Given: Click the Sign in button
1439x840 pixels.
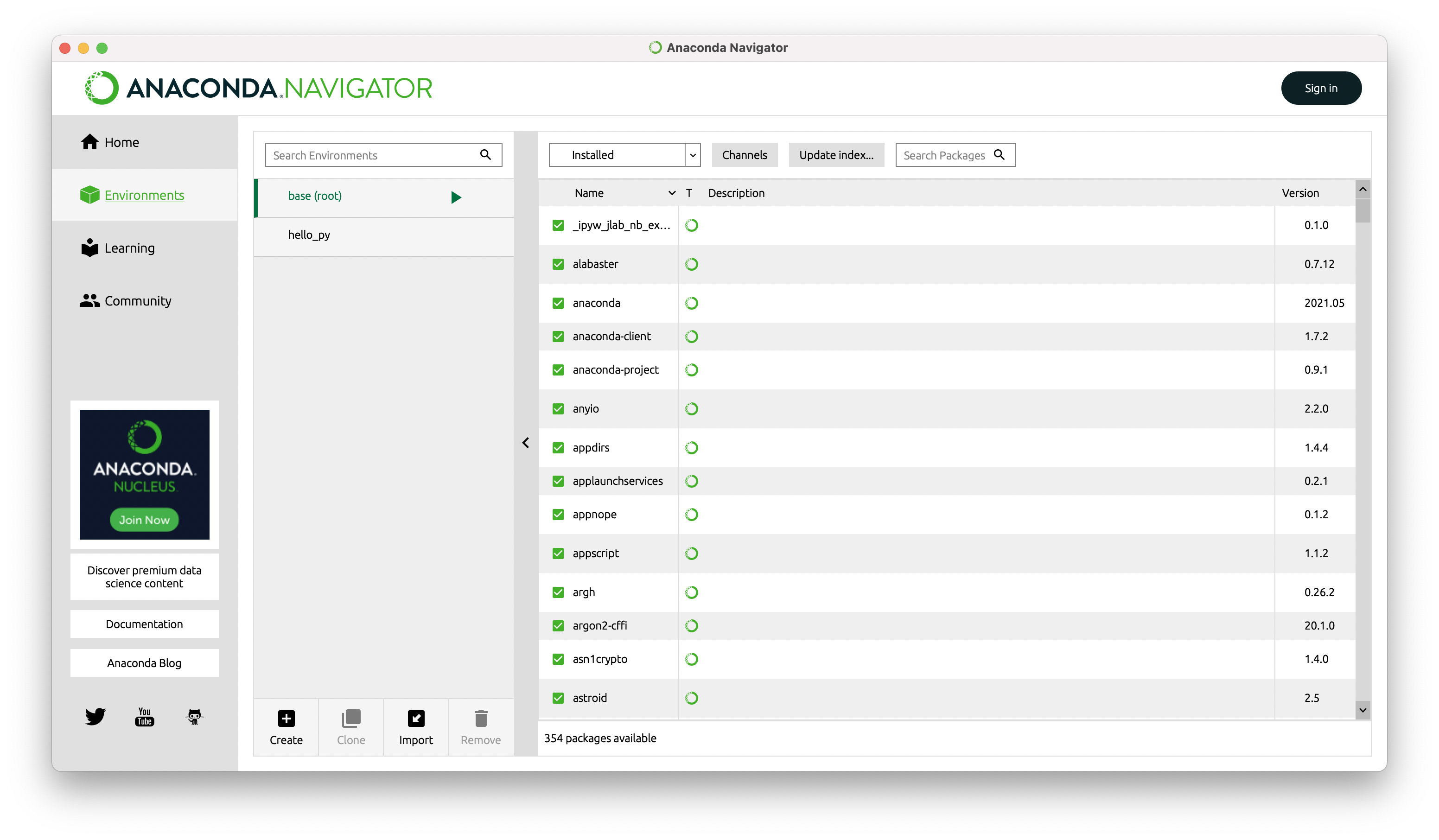Looking at the screenshot, I should (x=1321, y=88).
